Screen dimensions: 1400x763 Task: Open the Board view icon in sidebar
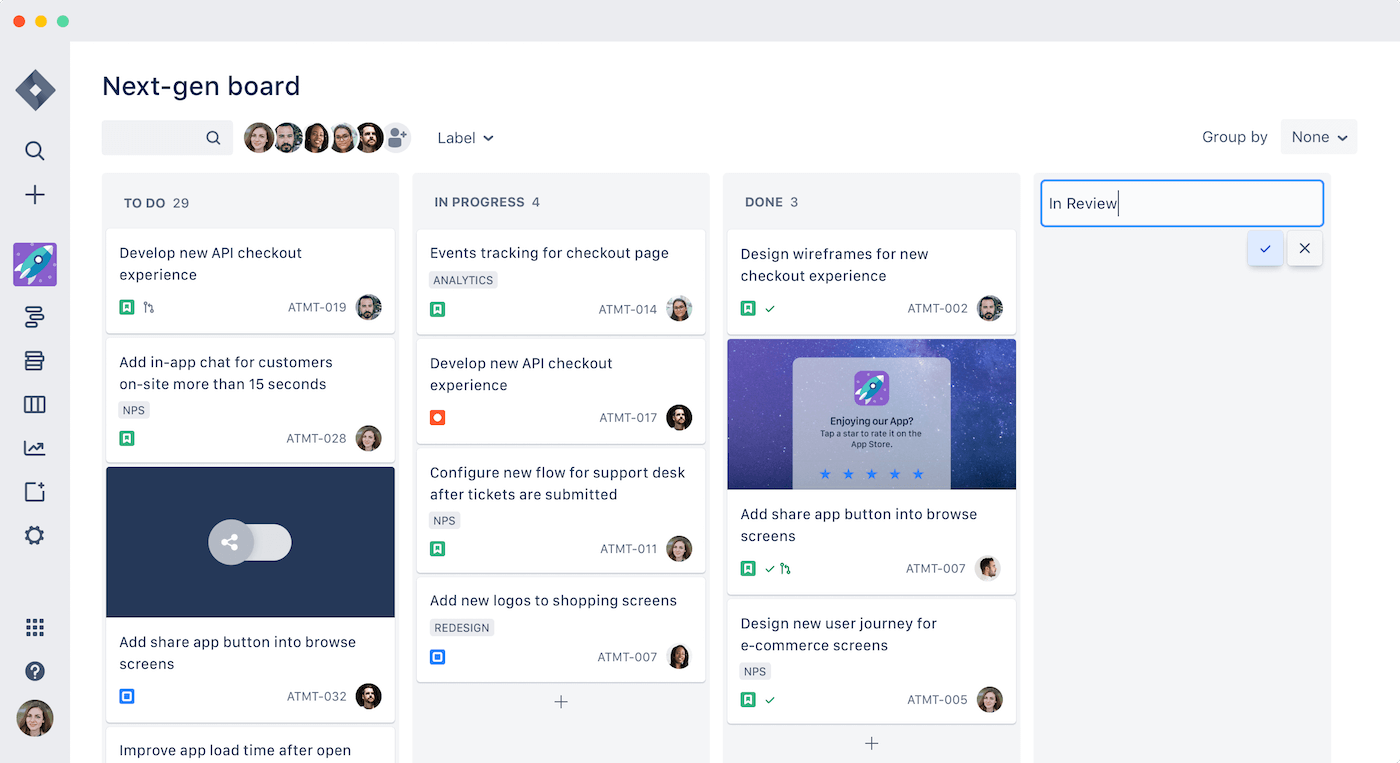(34, 404)
